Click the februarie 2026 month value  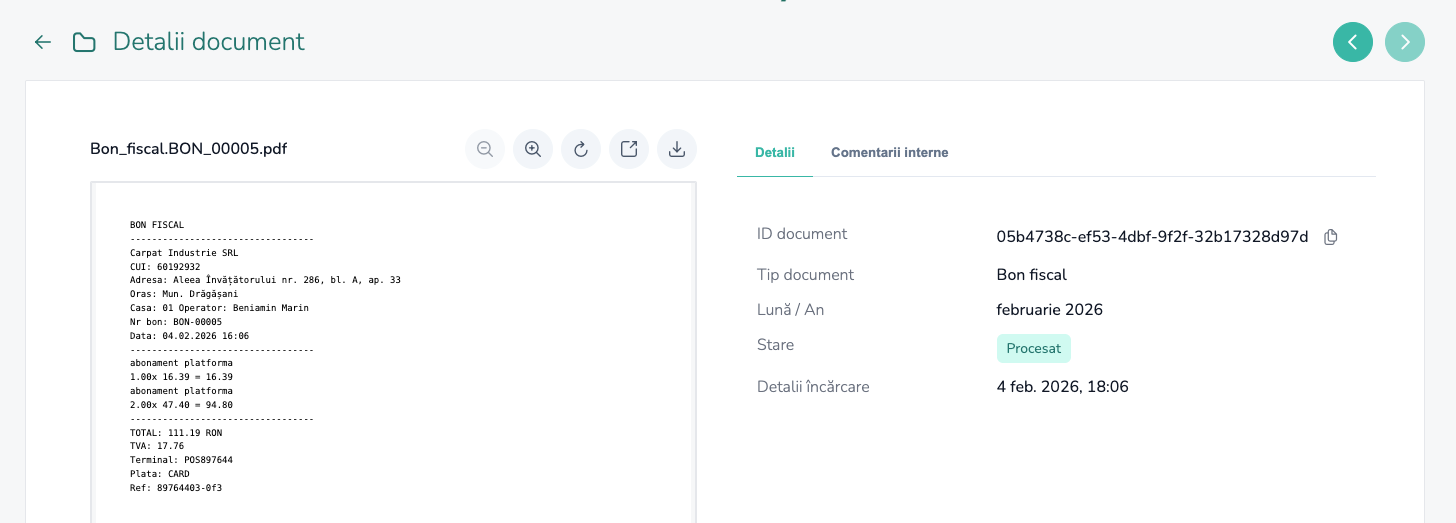point(1049,310)
